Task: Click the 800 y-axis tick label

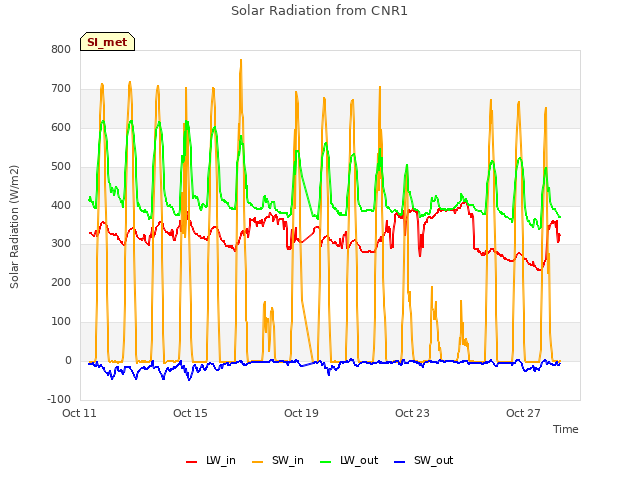Action: (61, 49)
